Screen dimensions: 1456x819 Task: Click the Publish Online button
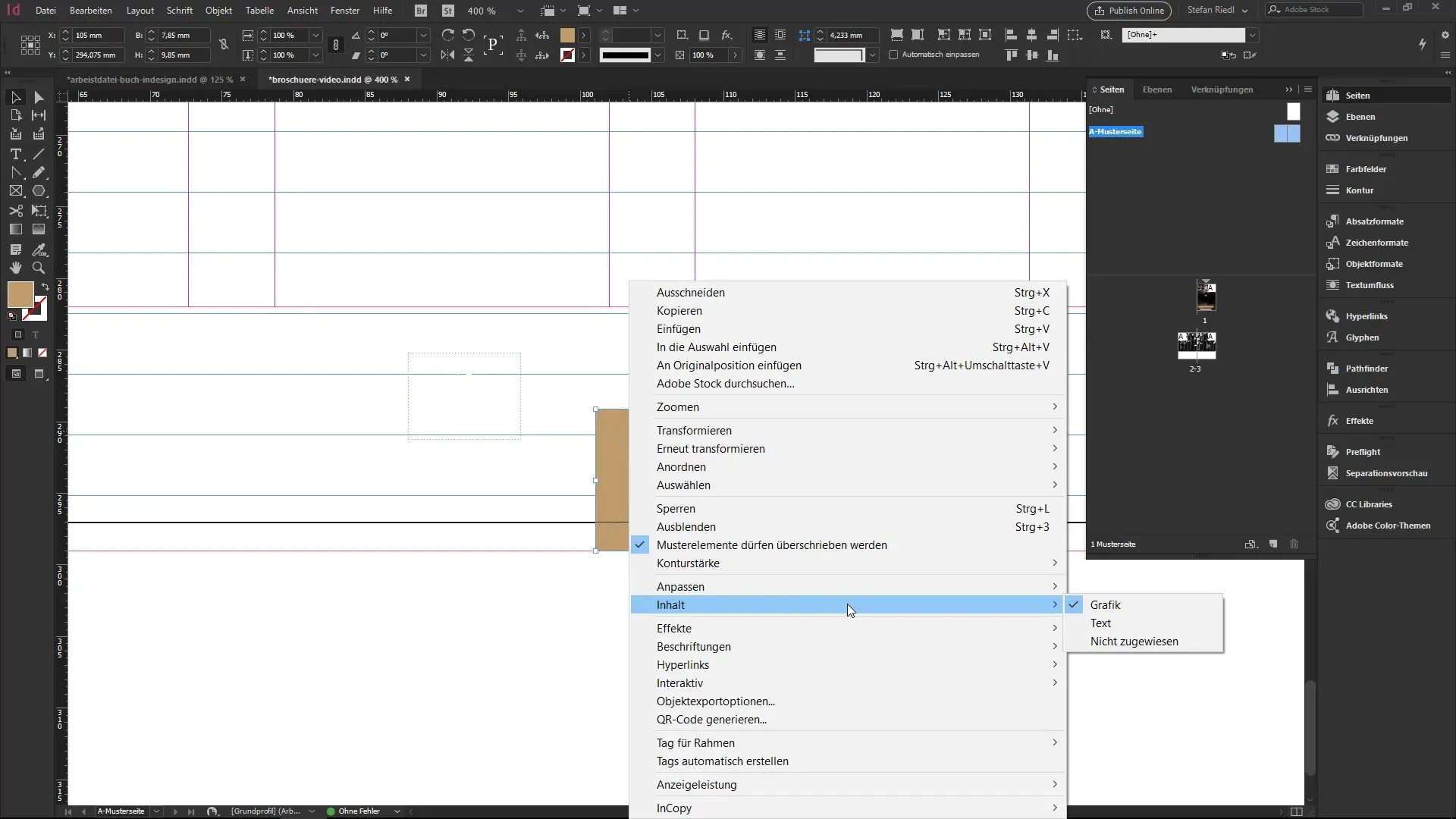click(1129, 11)
